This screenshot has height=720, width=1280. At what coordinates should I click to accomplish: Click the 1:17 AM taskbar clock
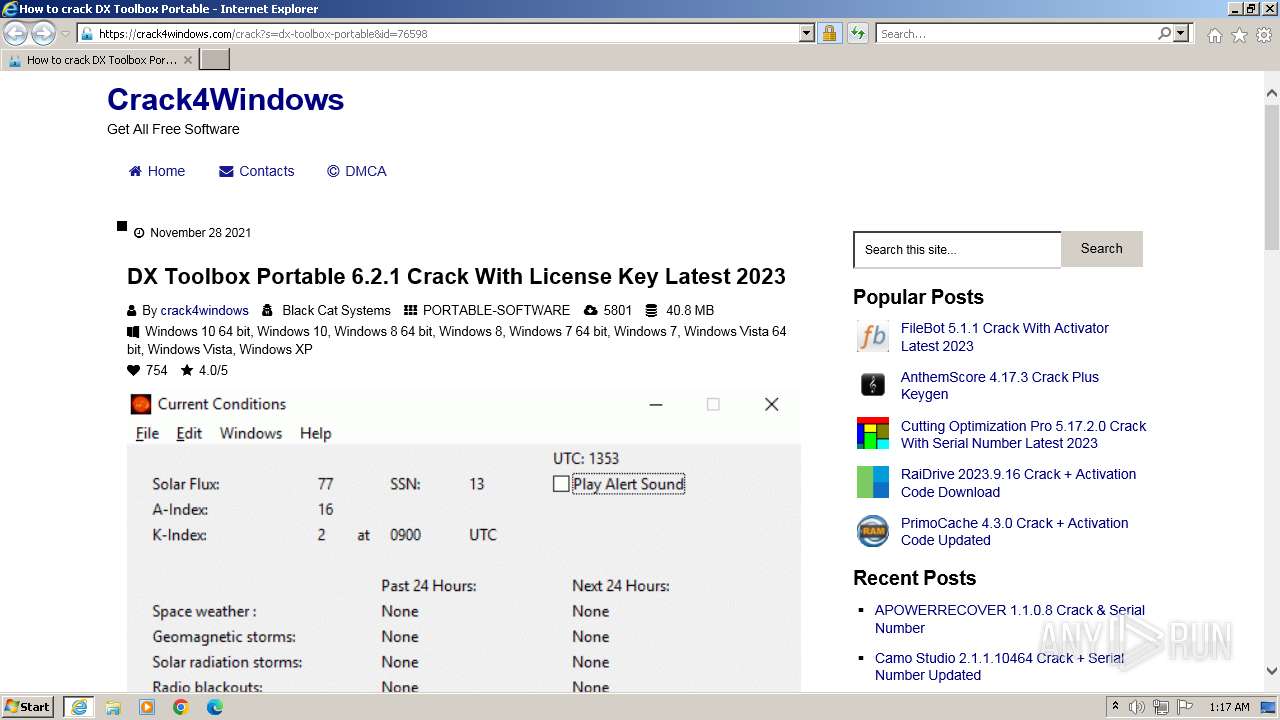1229,707
